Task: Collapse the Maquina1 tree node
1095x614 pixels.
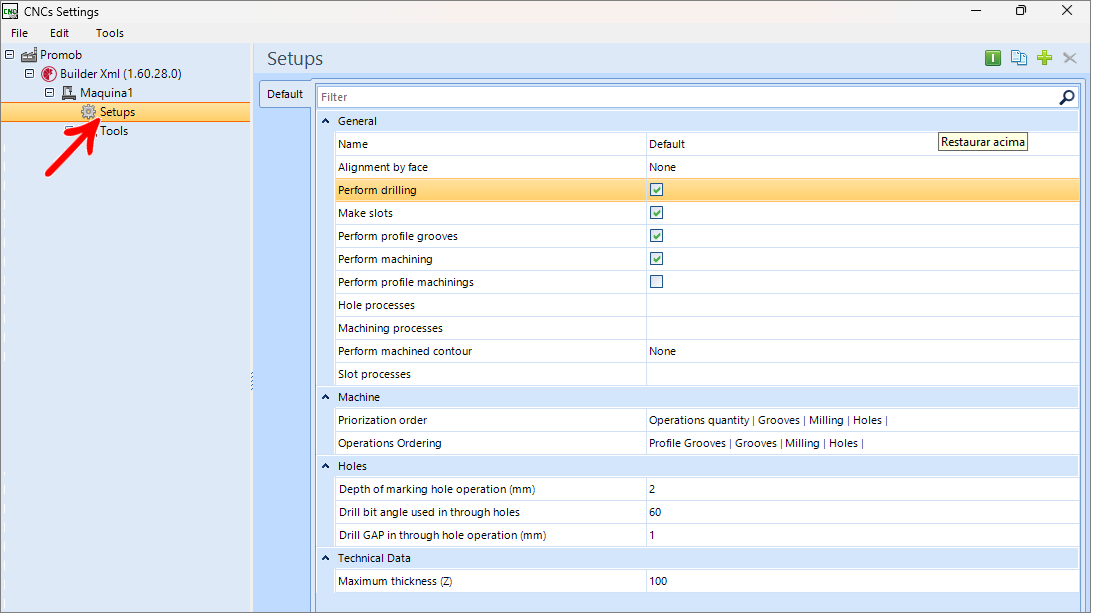Action: [50, 92]
